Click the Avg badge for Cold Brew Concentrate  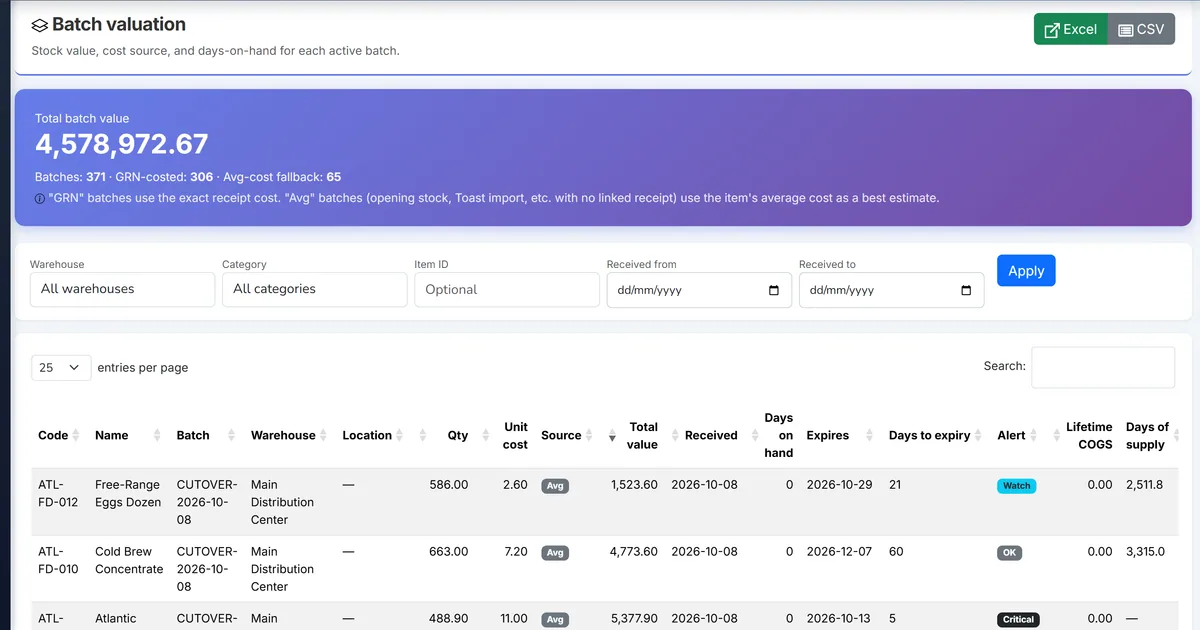tap(555, 552)
